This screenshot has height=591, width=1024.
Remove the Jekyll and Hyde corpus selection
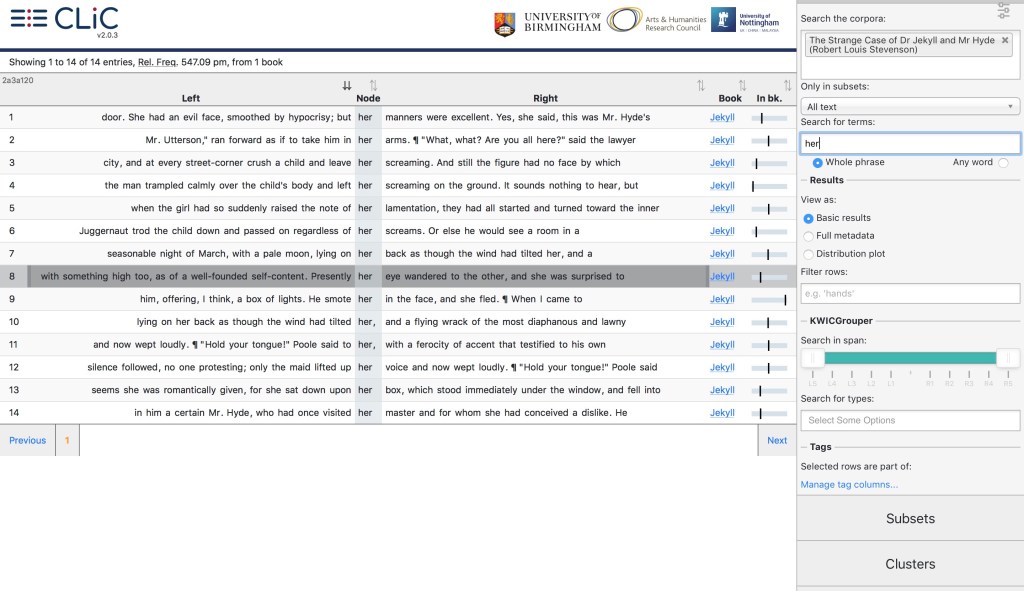tap(1005, 40)
